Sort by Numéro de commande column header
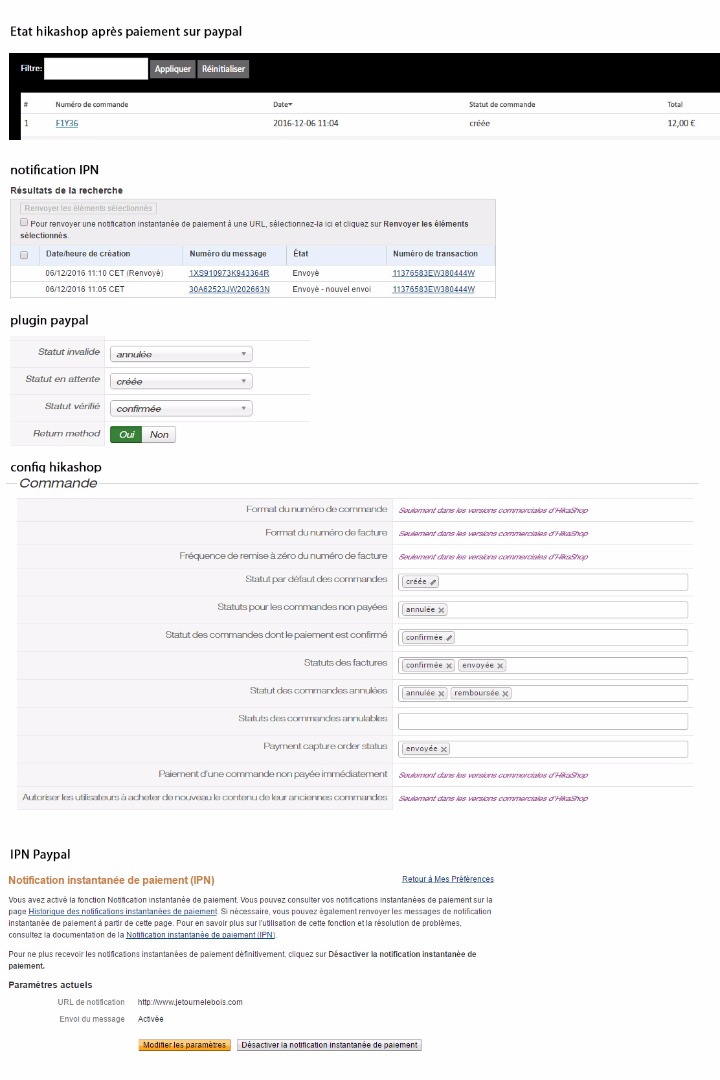This screenshot has height=1080, width=720. pyautogui.click(x=91, y=105)
